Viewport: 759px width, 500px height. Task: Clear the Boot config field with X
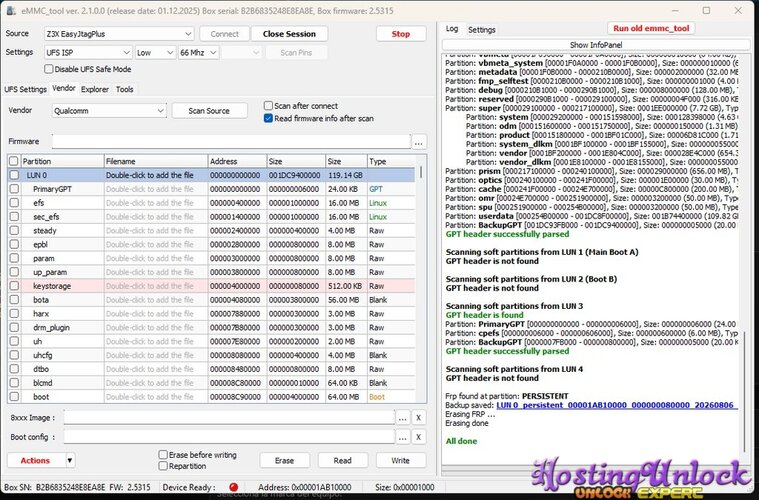pyautogui.click(x=418, y=437)
